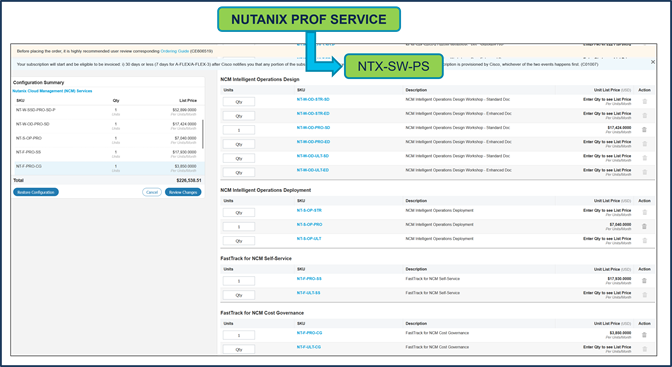This screenshot has width=672, height=367.
Task: Open SKU link NT-W-OD-ULT-ED
Action: [313, 170]
